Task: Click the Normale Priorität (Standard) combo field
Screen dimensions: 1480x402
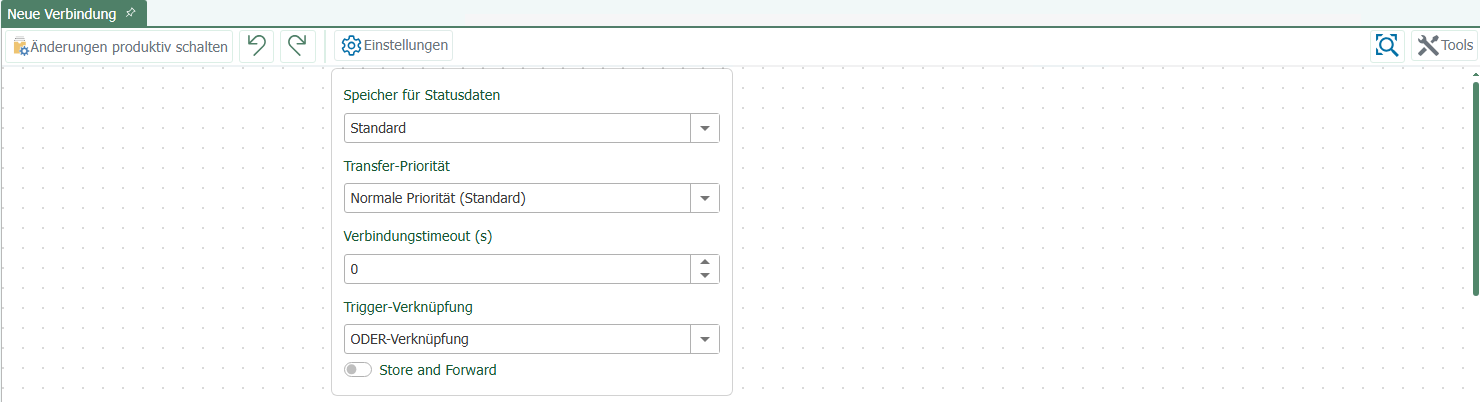Action: 517,198
